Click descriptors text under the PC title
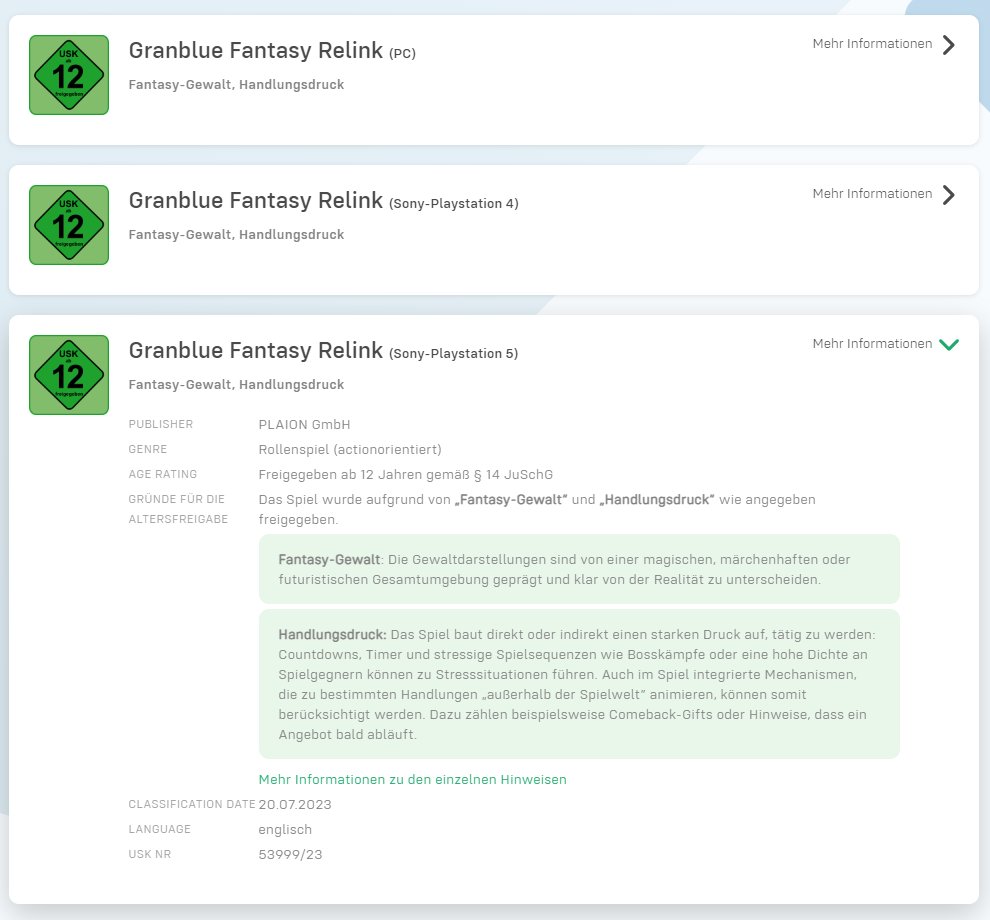 click(x=236, y=85)
